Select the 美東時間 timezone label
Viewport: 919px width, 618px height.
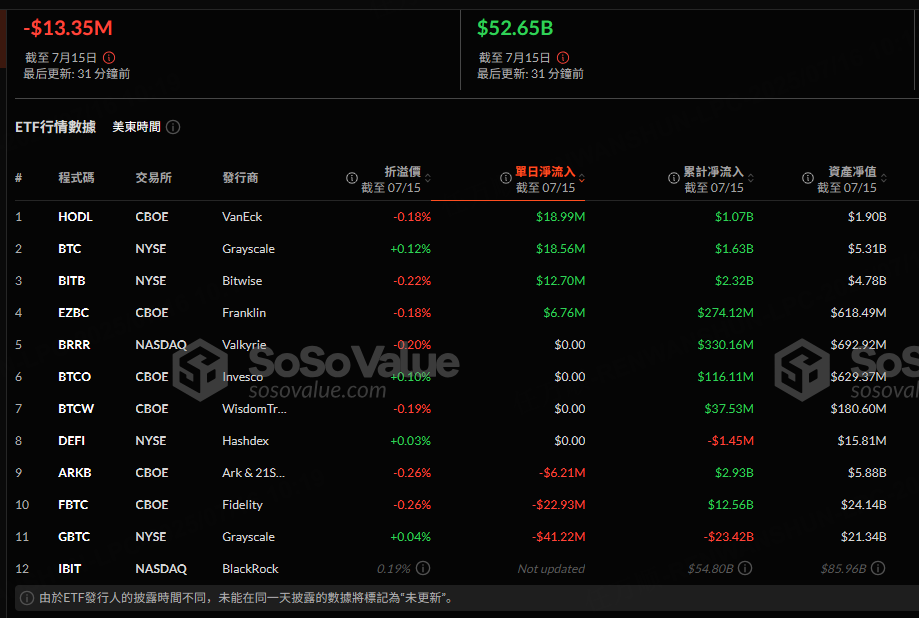pyautogui.click(x=136, y=127)
